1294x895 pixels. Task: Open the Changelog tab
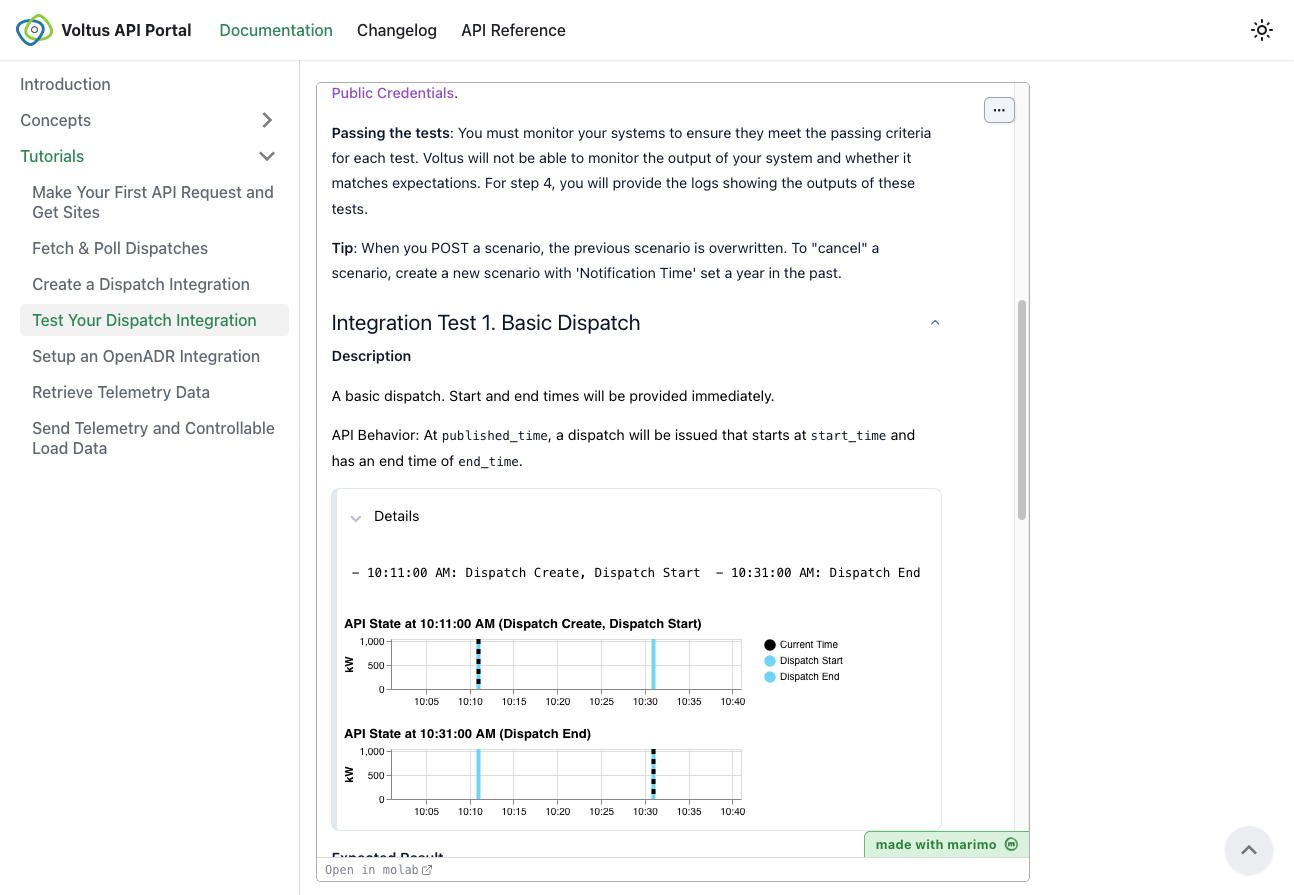click(397, 30)
